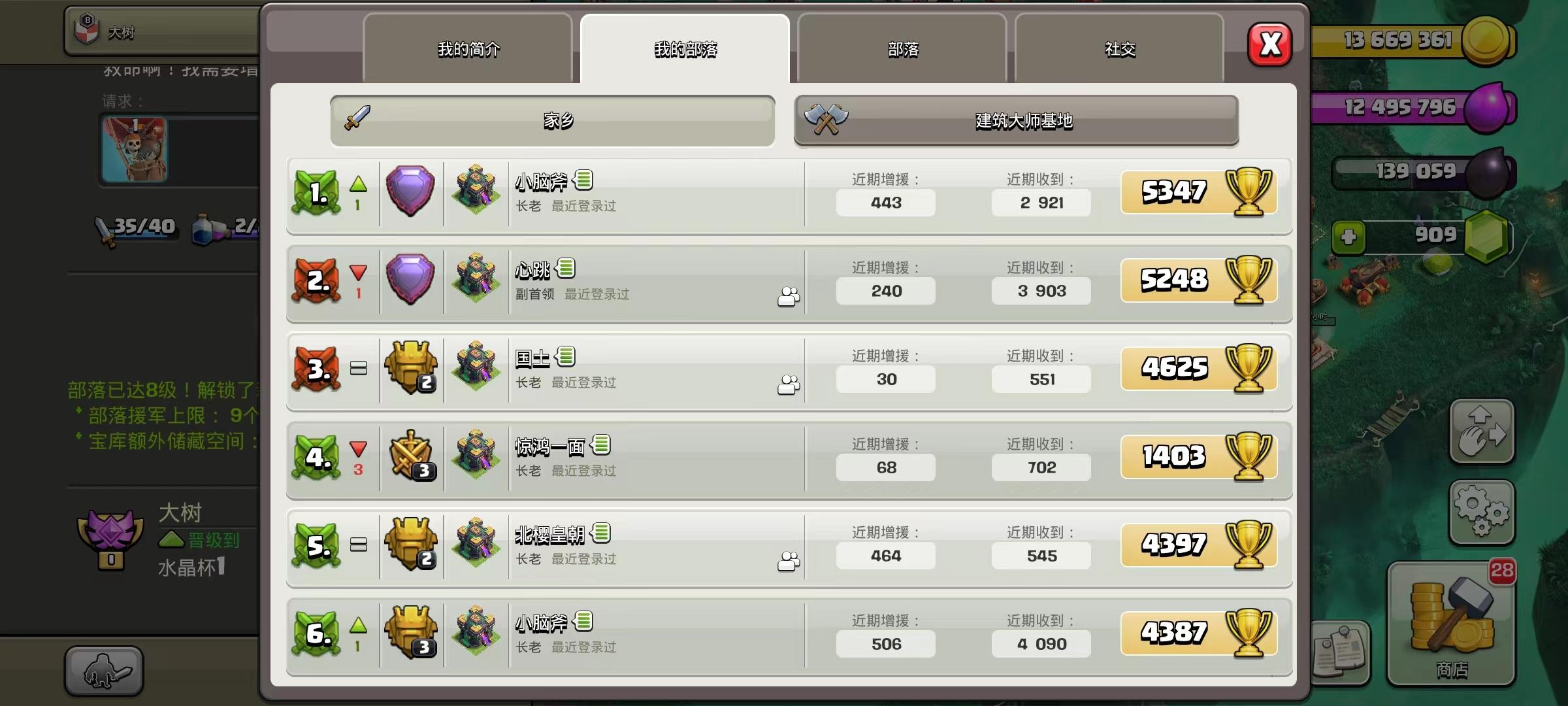Screen dimensions: 1568x706
Task: Toggle to 建筑大师基地 ranking view
Action: coord(1016,120)
